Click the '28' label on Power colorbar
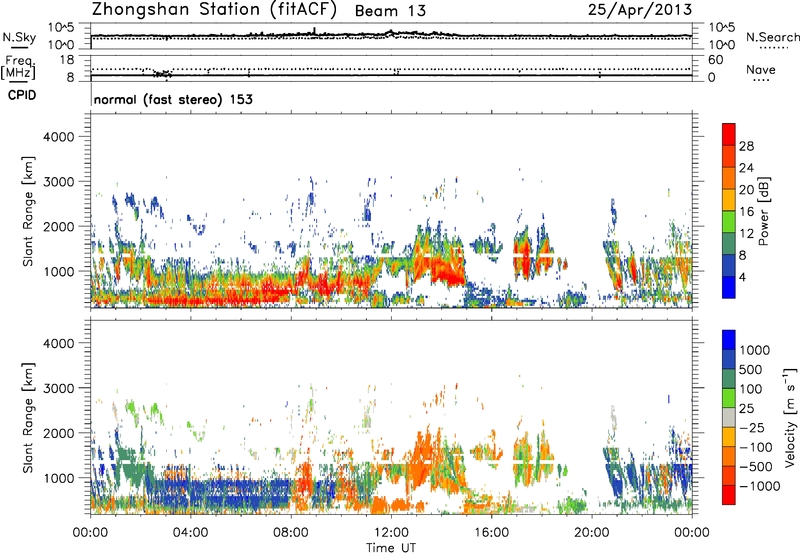Screen dimensions: 800x554 pyautogui.click(x=746, y=146)
